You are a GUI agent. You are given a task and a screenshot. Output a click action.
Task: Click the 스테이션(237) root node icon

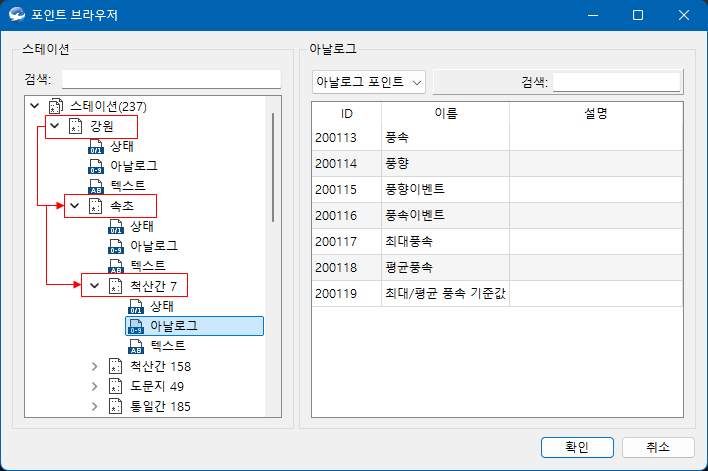[x=55, y=106]
